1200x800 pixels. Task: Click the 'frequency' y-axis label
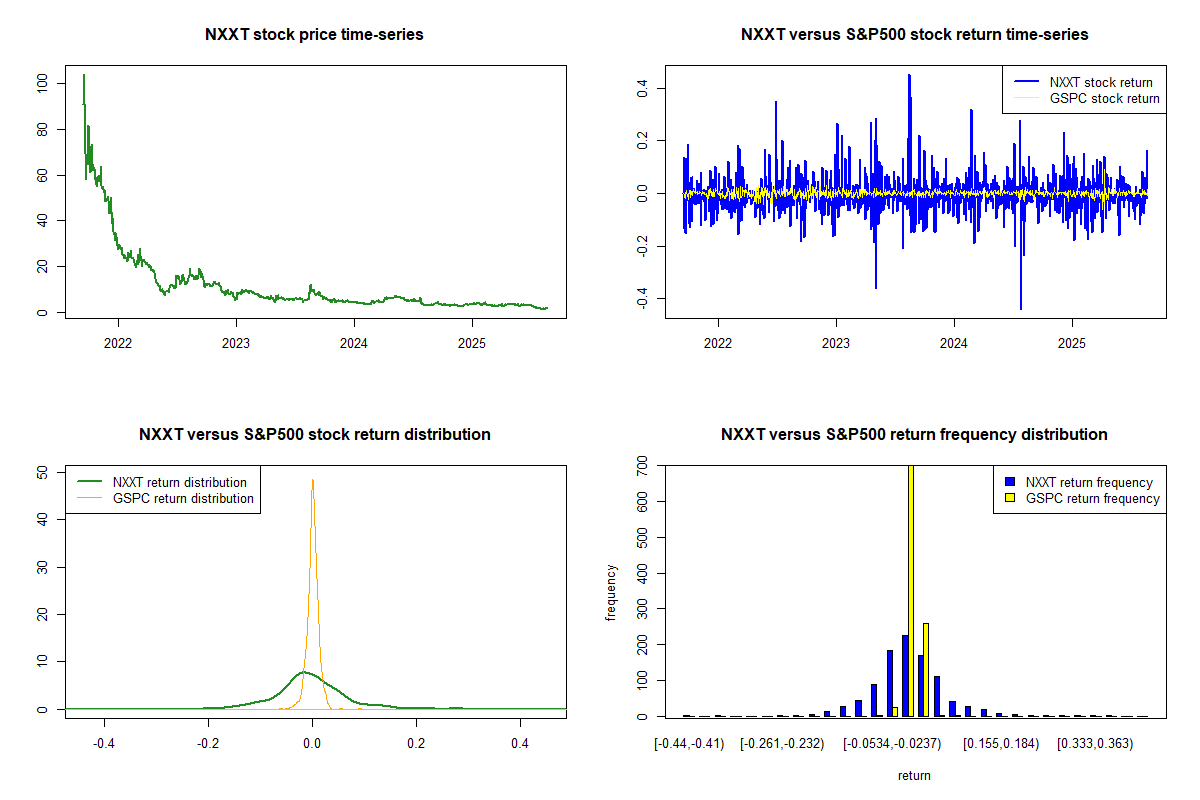click(611, 593)
